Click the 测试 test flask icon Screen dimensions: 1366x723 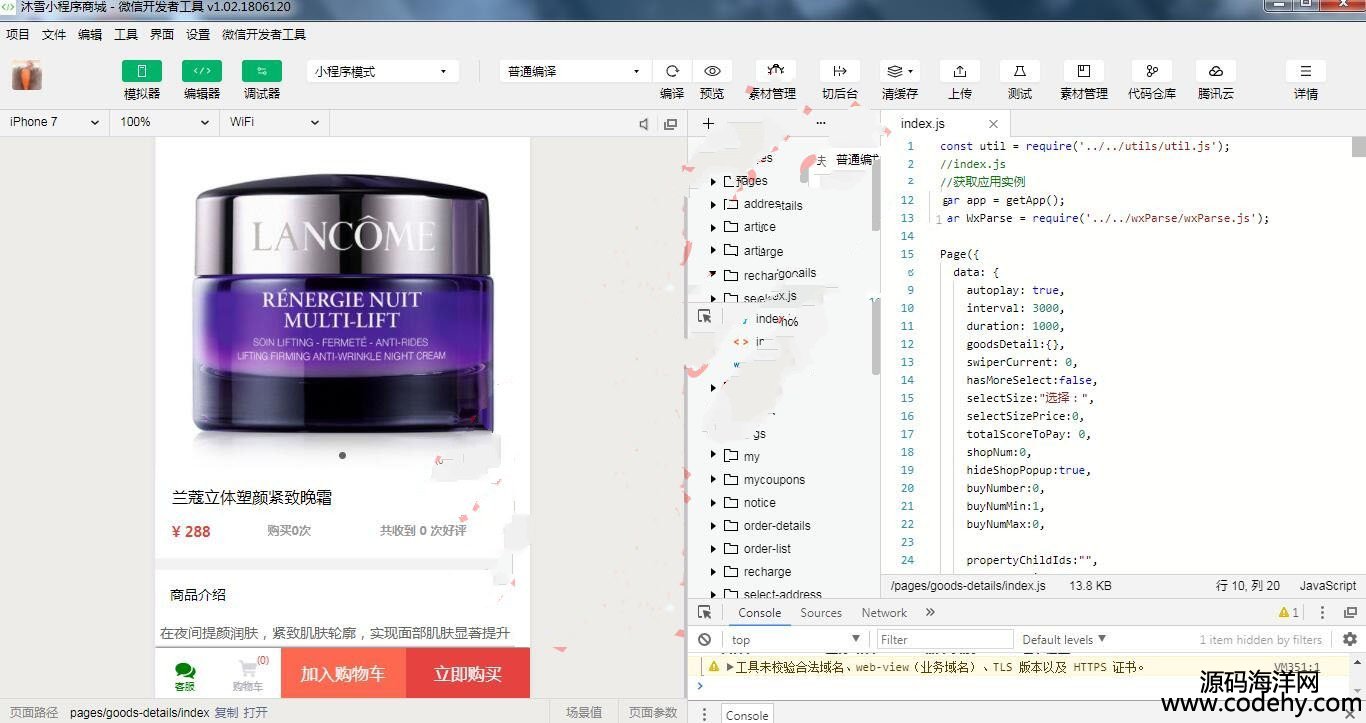[x=1020, y=71]
